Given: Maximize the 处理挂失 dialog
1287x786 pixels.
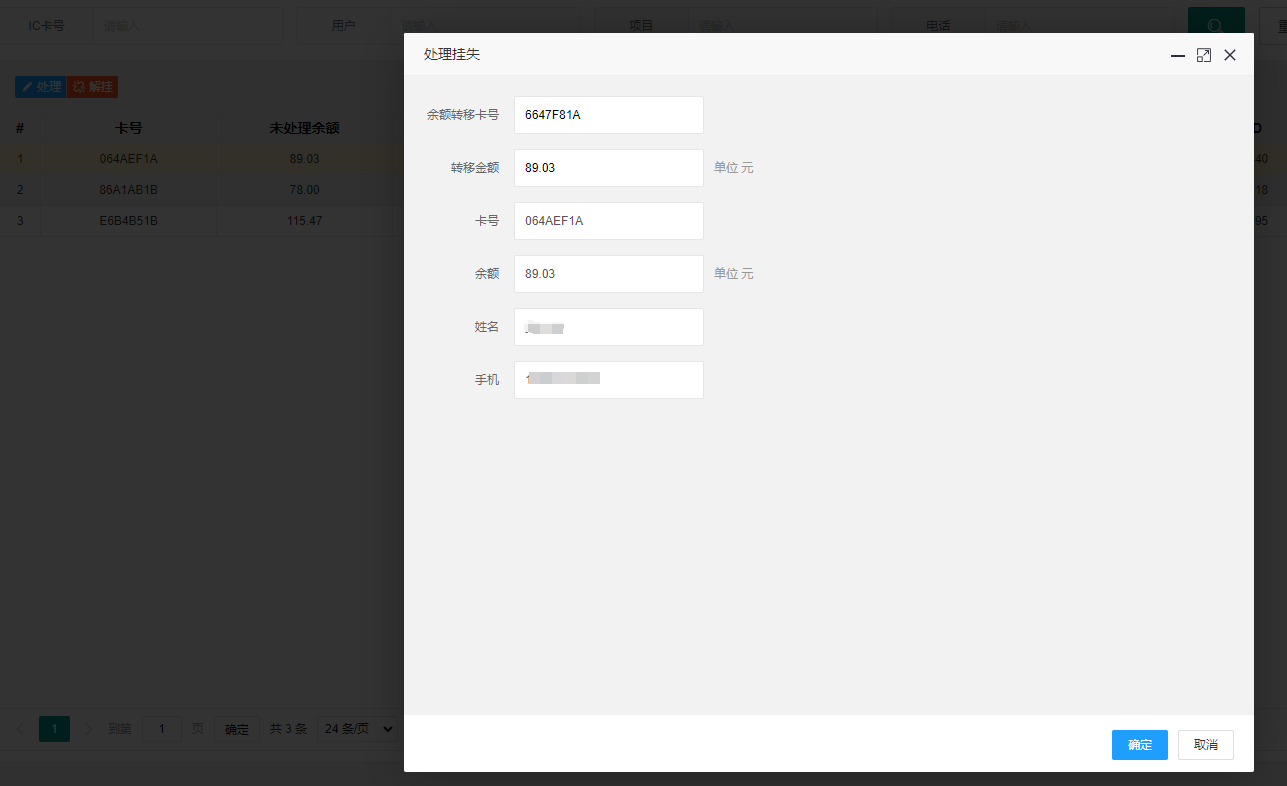Looking at the screenshot, I should [1204, 56].
